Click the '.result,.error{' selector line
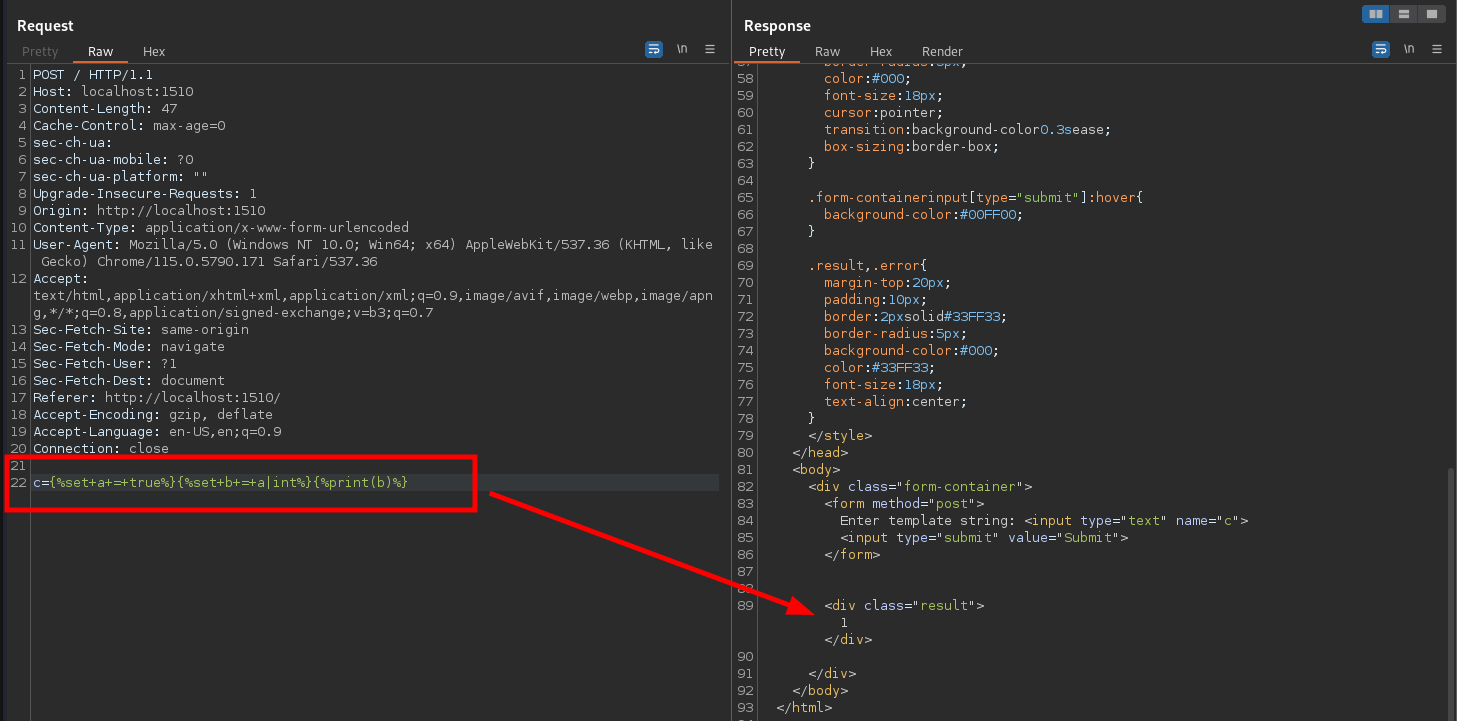The image size is (1457, 721). click(868, 265)
